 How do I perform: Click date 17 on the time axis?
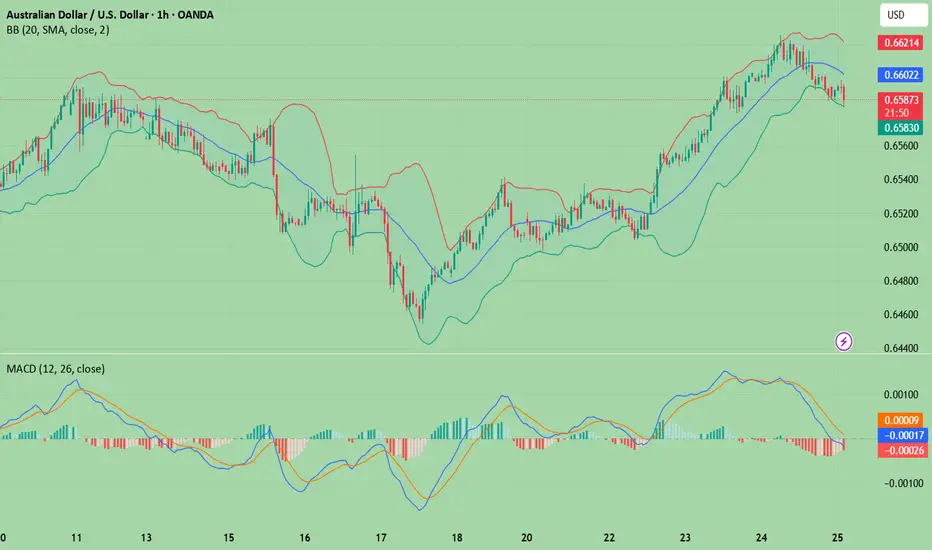381,538
